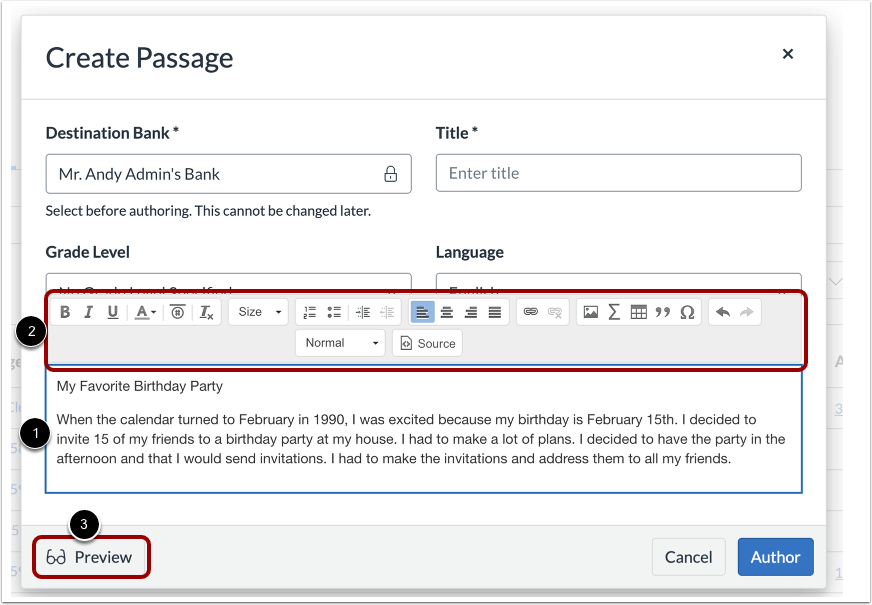
Task: Click the Author button
Action: 775,557
